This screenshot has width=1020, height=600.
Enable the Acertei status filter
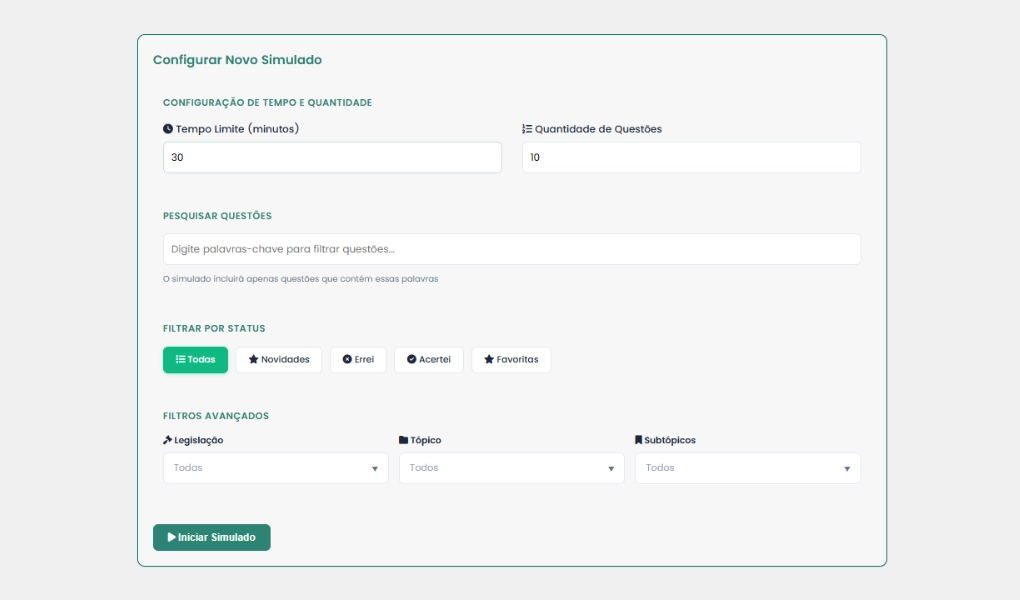(x=429, y=360)
